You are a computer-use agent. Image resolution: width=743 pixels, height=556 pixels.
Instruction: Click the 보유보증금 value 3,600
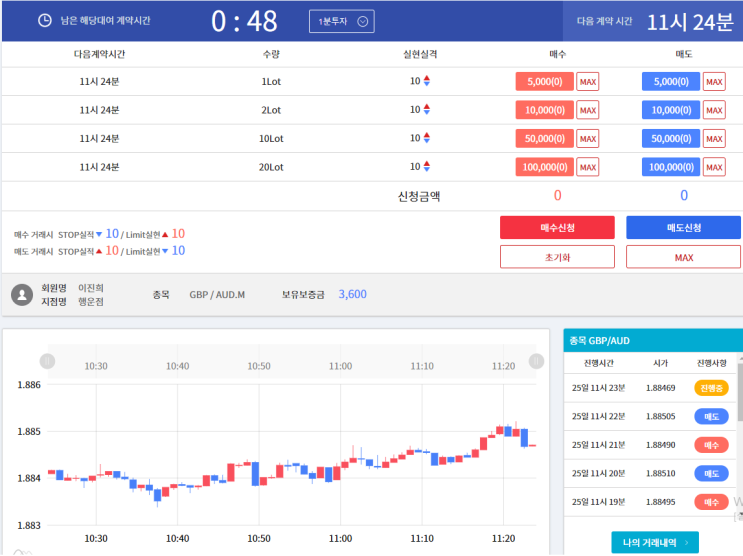coord(353,294)
